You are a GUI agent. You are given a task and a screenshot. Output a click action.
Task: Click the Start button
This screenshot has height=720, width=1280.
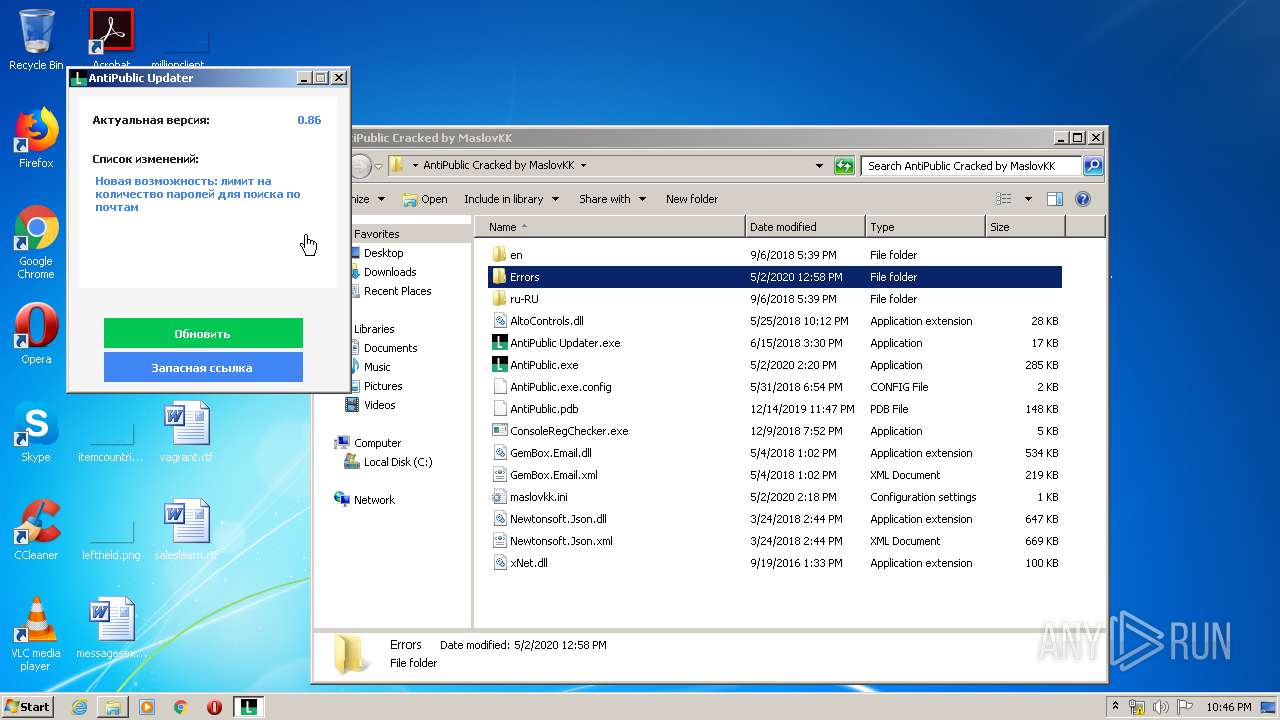coord(28,707)
